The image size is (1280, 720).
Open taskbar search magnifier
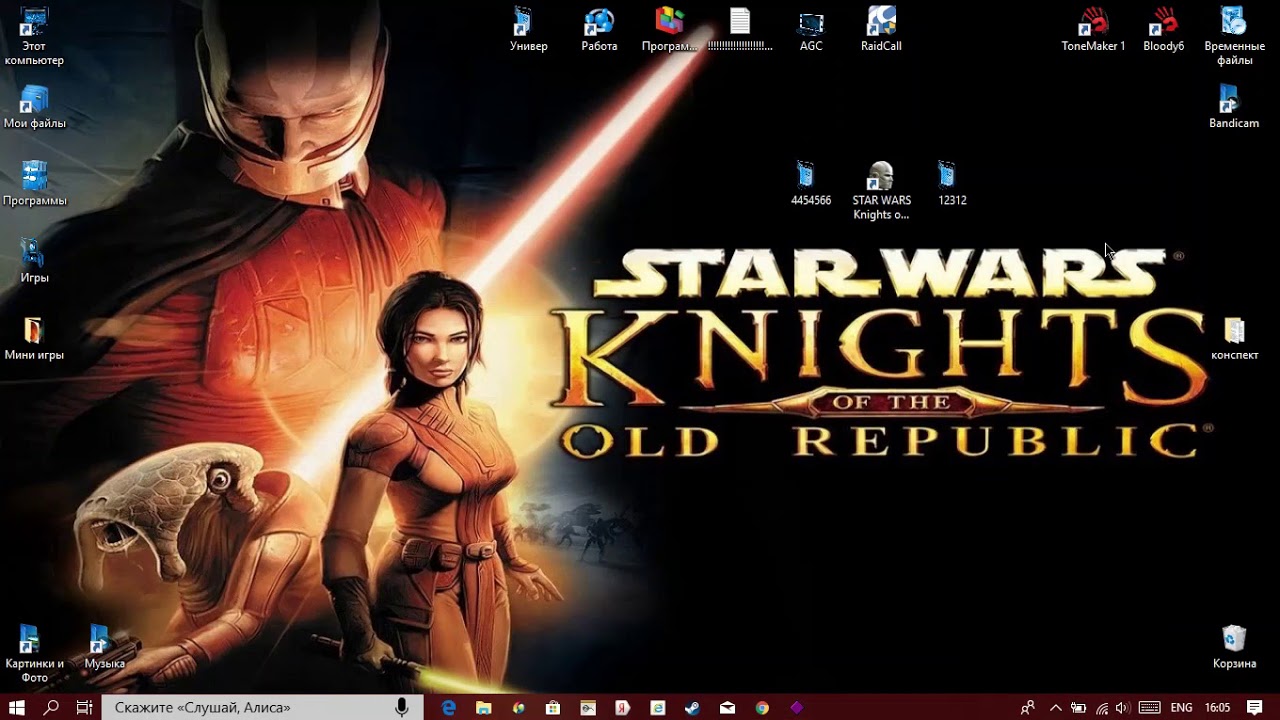point(51,707)
